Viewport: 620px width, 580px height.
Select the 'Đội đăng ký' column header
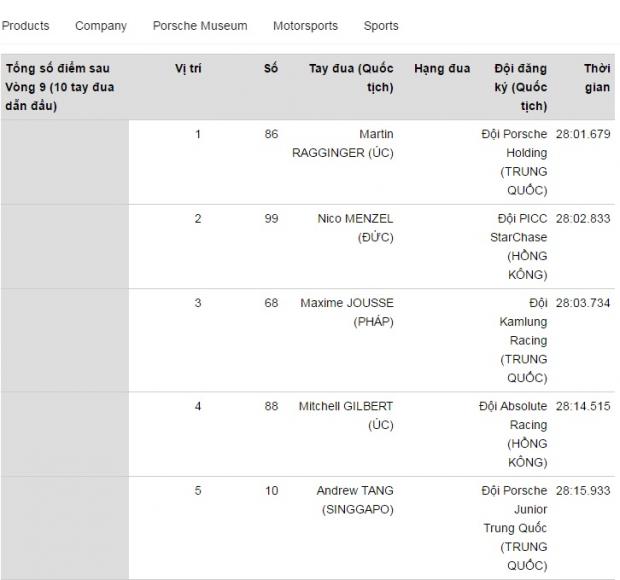coord(520,87)
